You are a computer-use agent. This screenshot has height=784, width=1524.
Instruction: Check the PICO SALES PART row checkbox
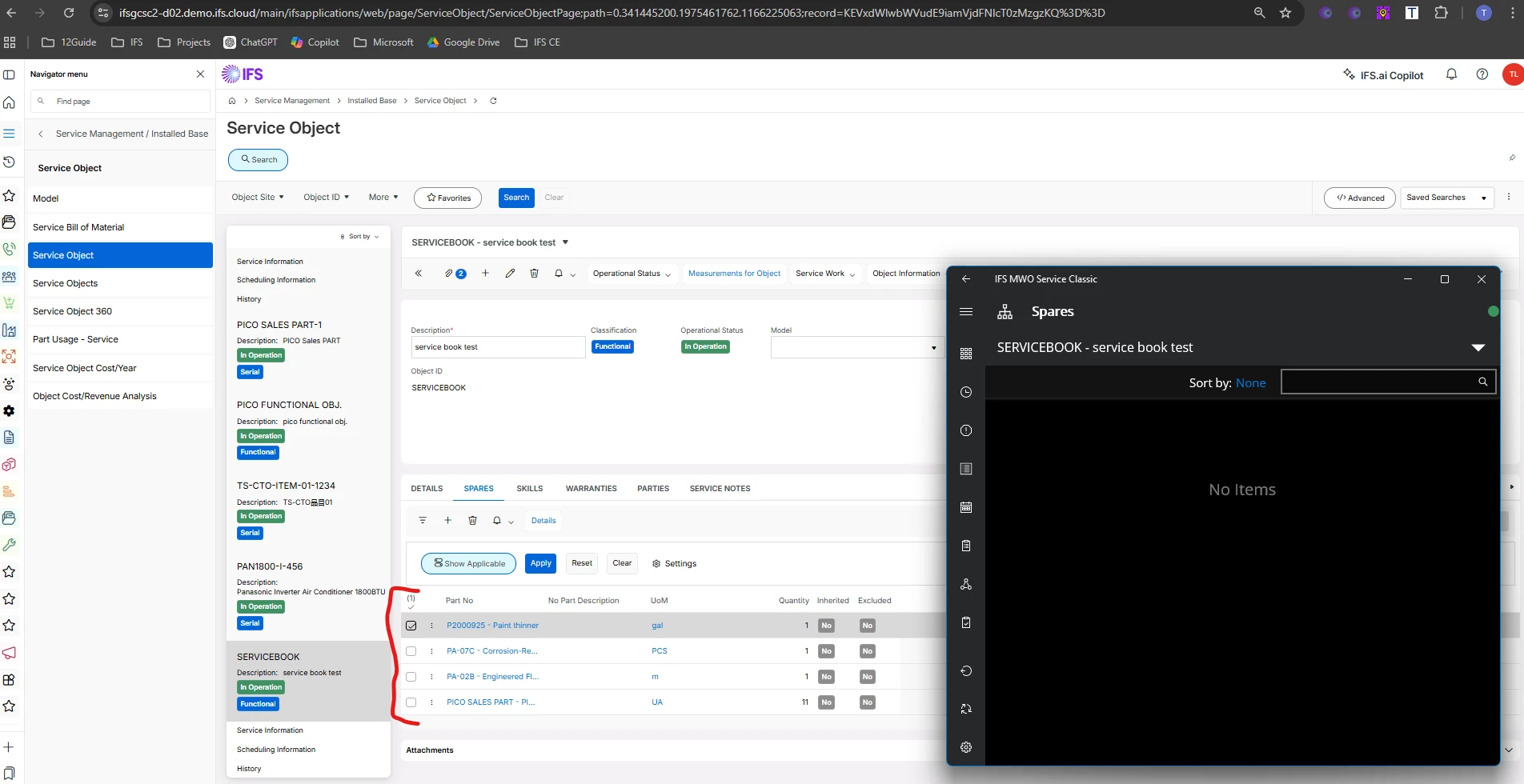click(x=411, y=702)
